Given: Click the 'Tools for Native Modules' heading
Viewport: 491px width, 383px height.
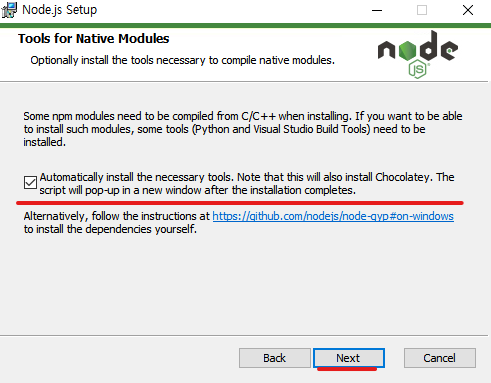Looking at the screenshot, I should point(94,39).
